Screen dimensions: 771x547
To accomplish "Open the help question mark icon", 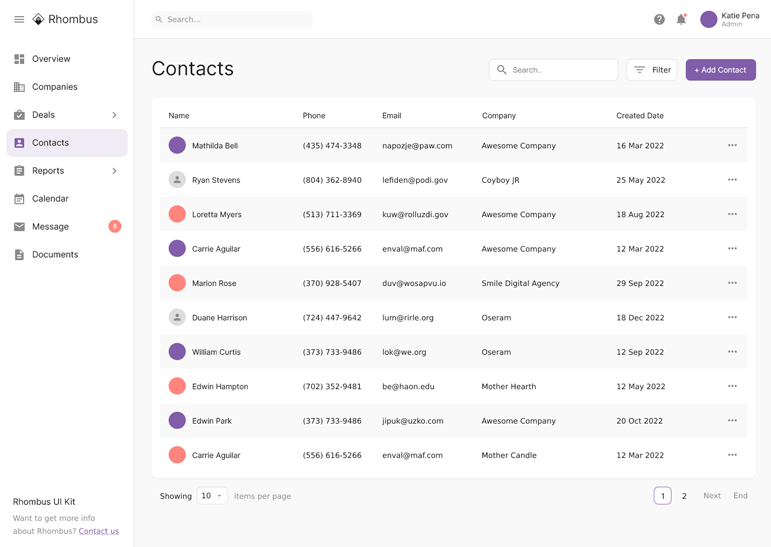I will [x=659, y=19].
